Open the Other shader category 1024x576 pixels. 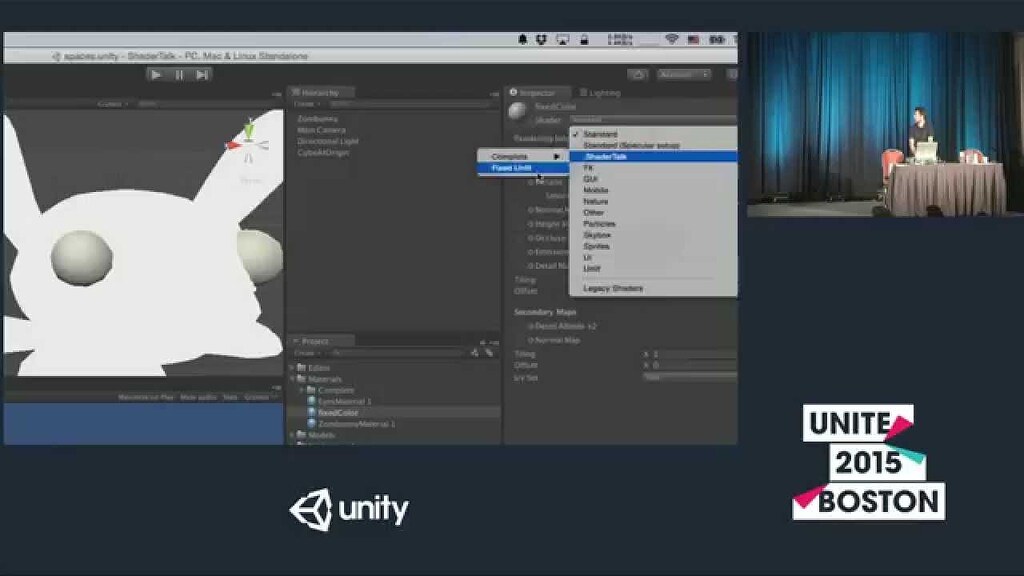653,212
